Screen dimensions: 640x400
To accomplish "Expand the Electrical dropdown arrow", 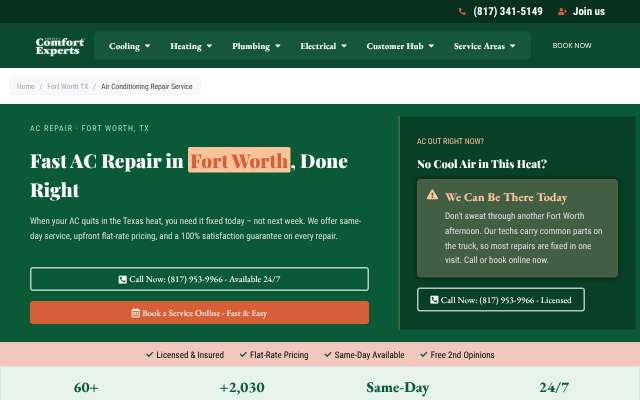I will (344, 46).
